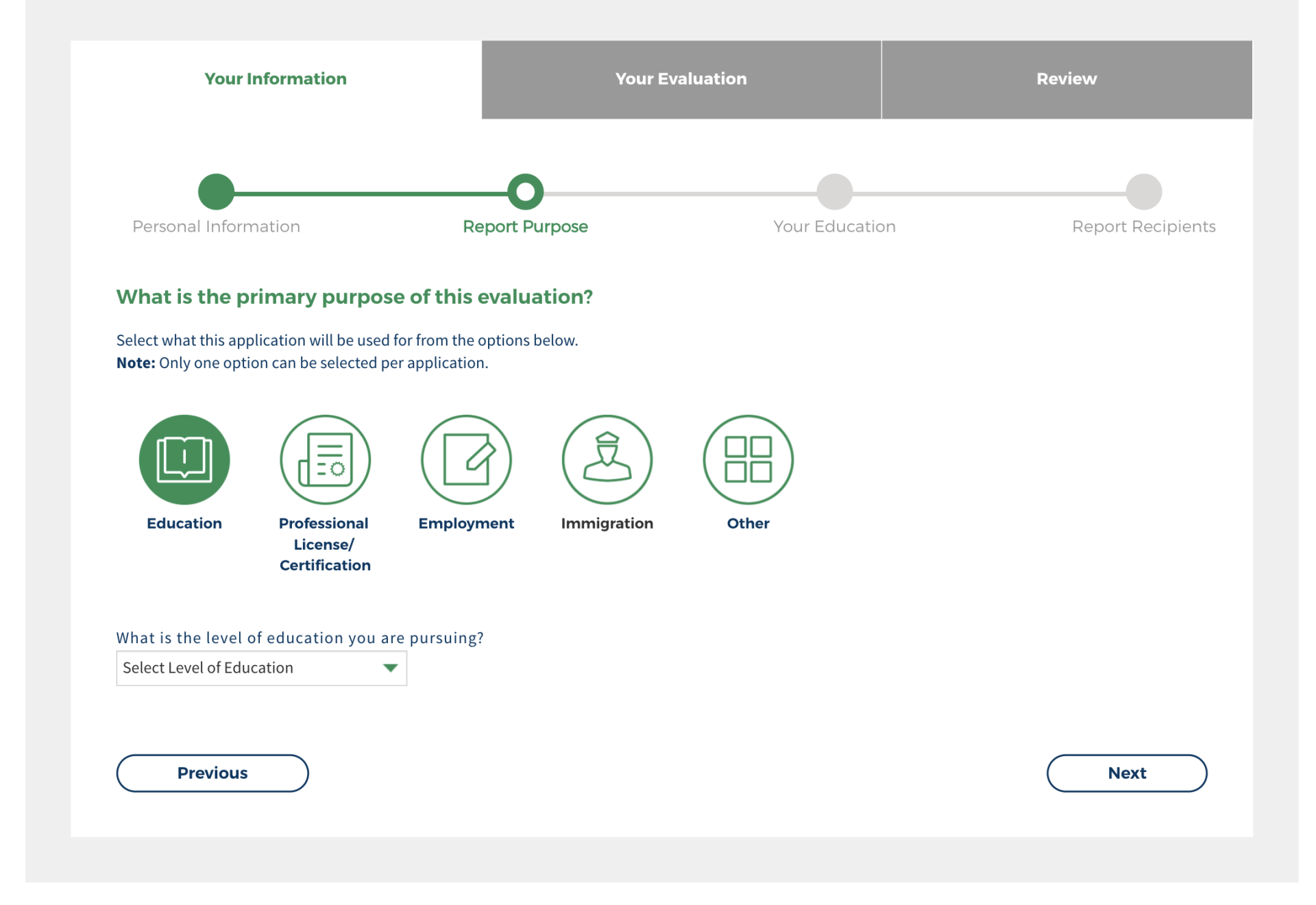The width and height of the screenshot is (1316, 905).
Task: Open the Select Level of Education dropdown
Action: click(x=260, y=668)
